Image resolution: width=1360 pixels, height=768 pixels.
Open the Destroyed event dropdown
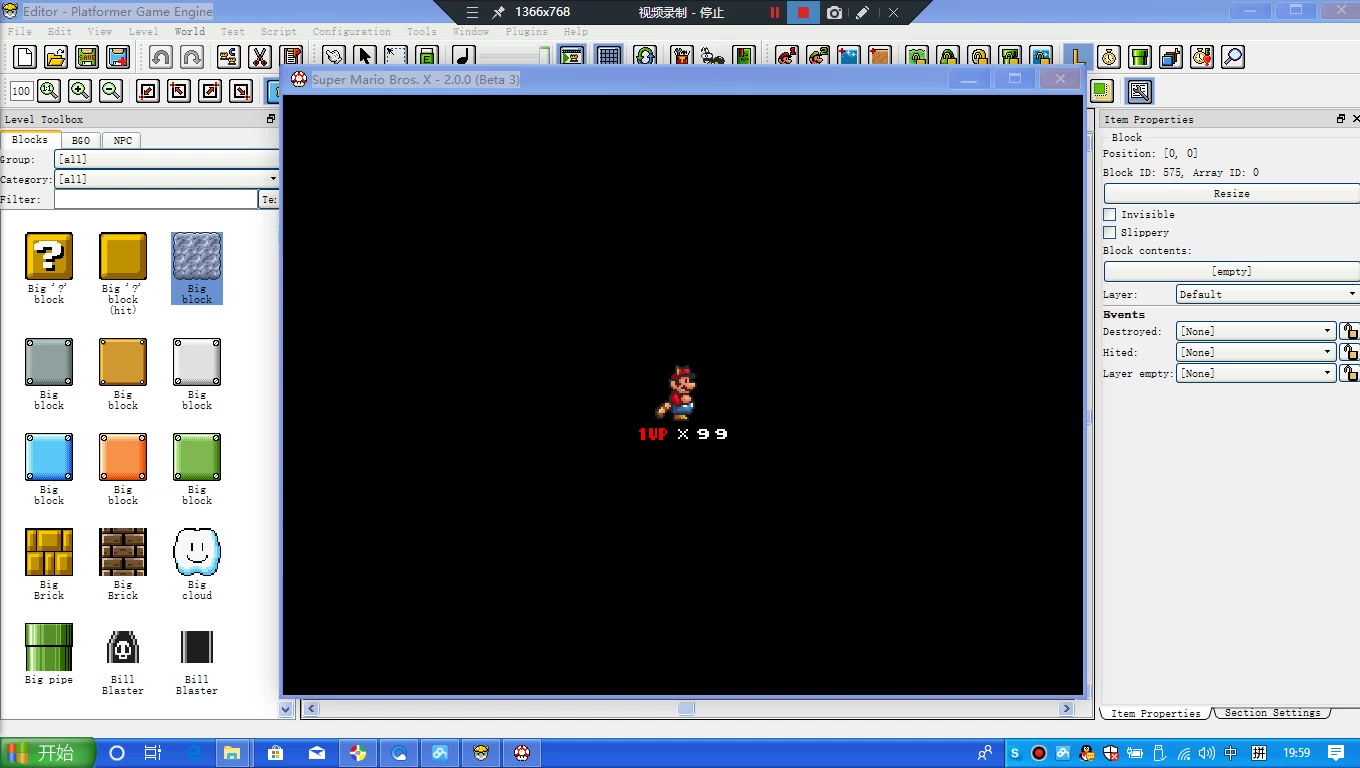[1255, 331]
